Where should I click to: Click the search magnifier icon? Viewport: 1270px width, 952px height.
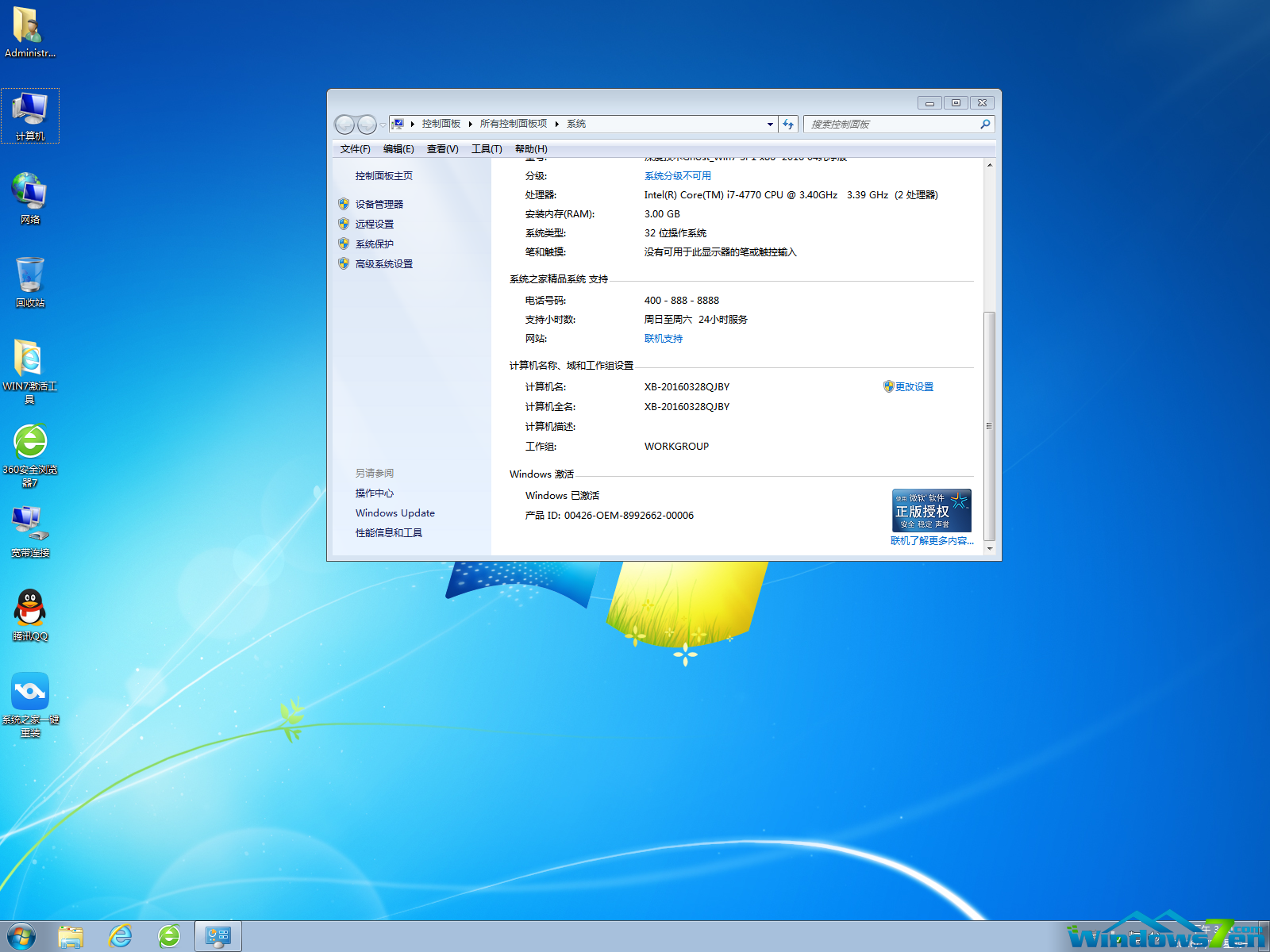985,124
